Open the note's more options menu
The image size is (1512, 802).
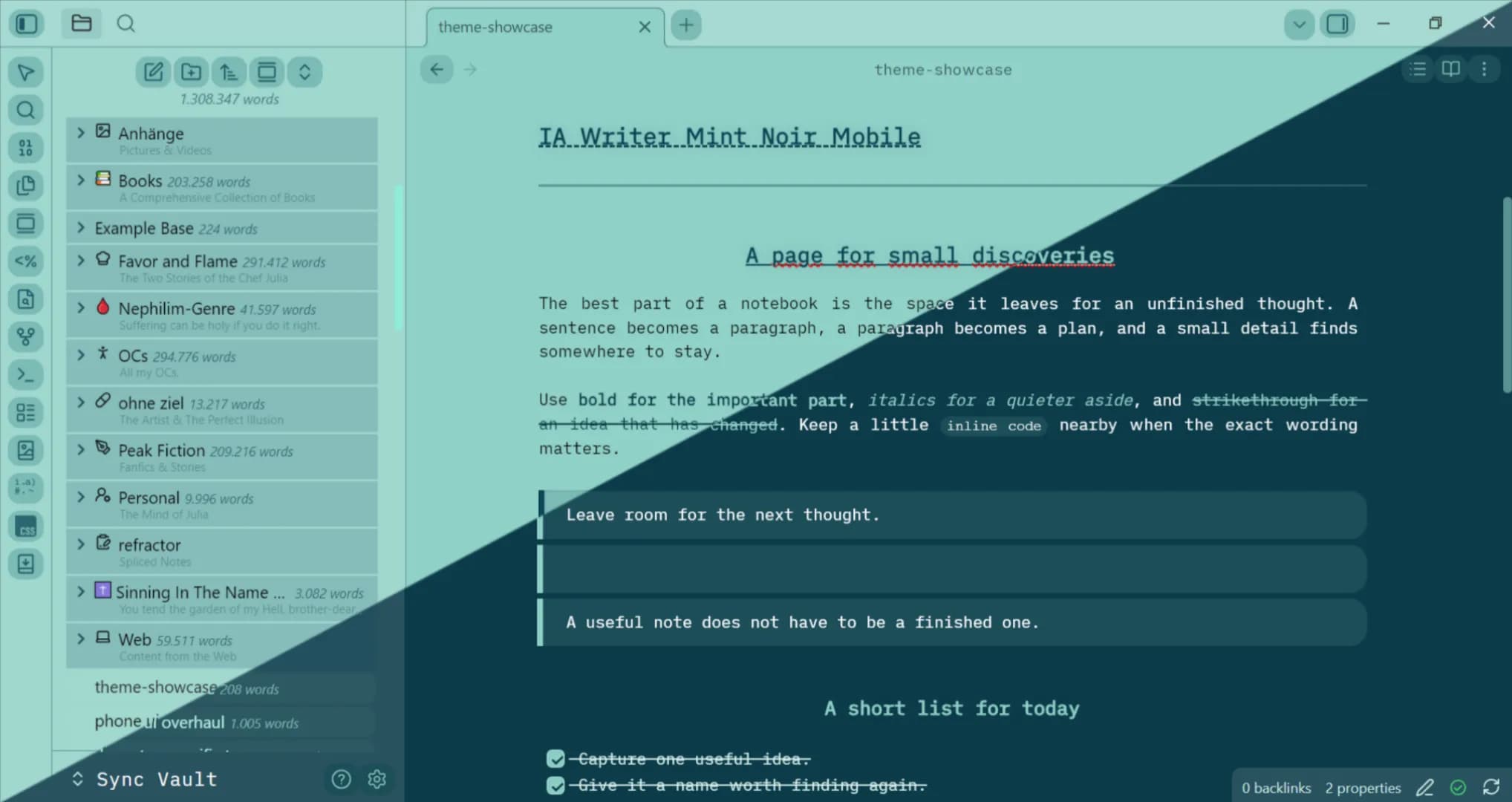pos(1484,69)
